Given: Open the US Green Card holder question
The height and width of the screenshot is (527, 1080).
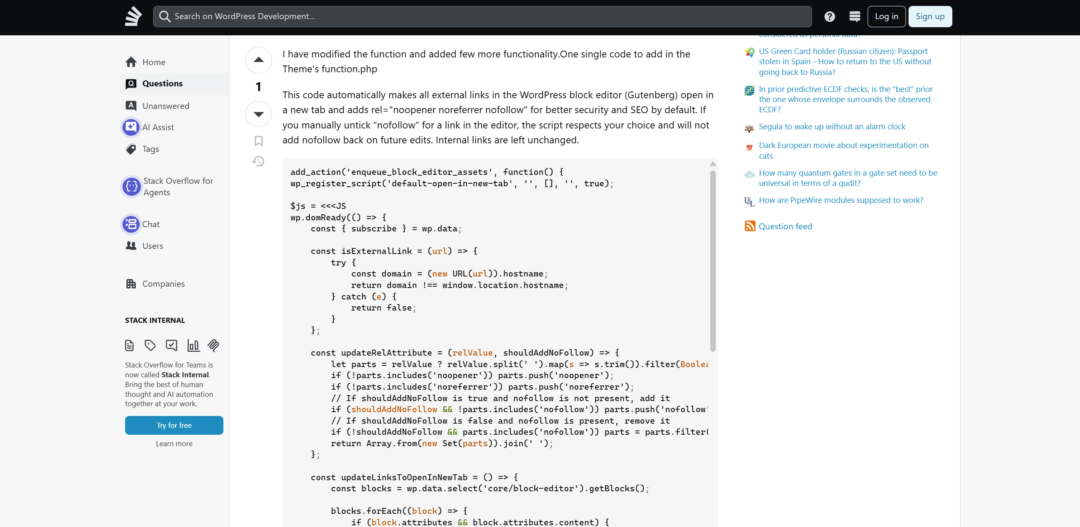Looking at the screenshot, I should click(844, 61).
